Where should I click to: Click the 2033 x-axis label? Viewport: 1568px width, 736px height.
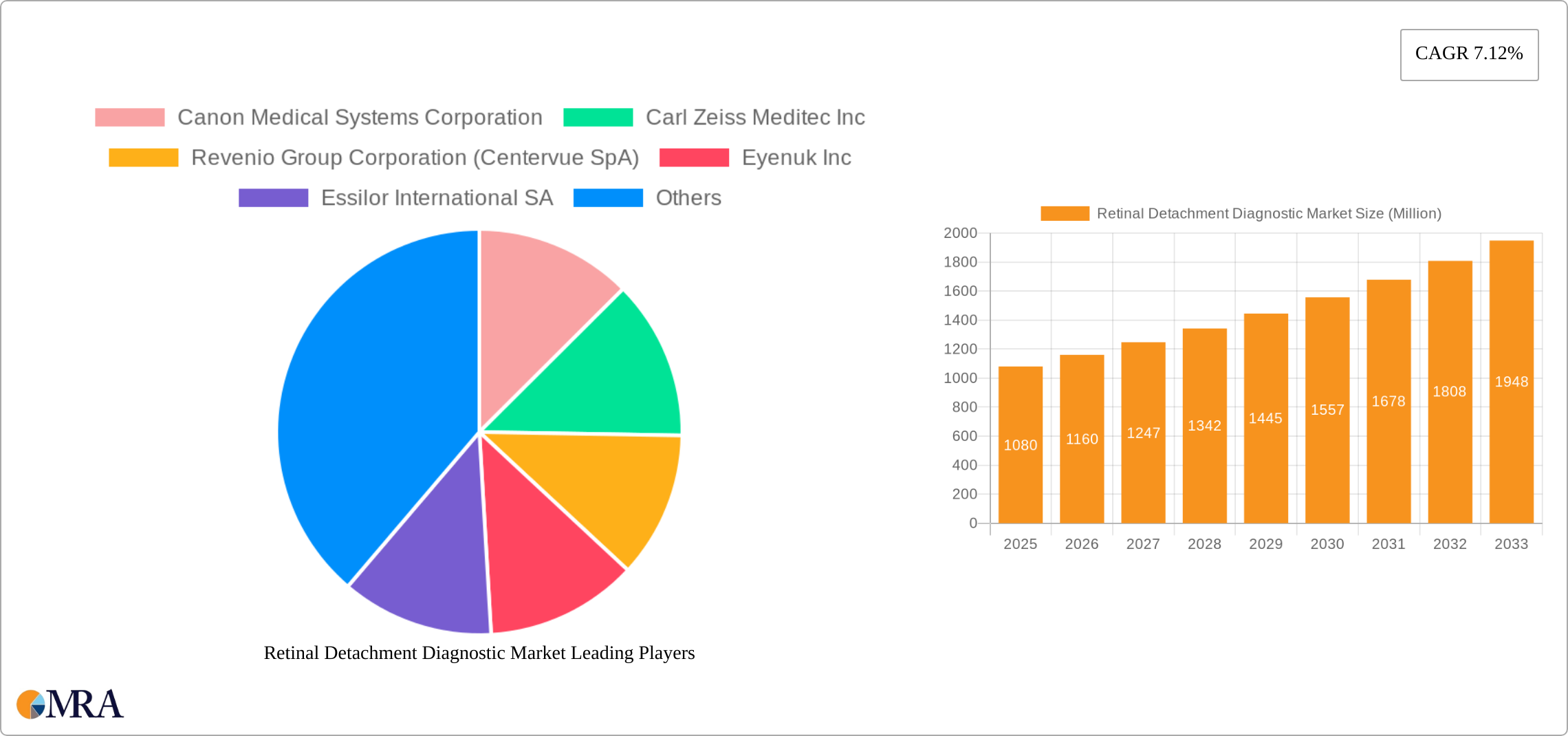pyautogui.click(x=1512, y=544)
